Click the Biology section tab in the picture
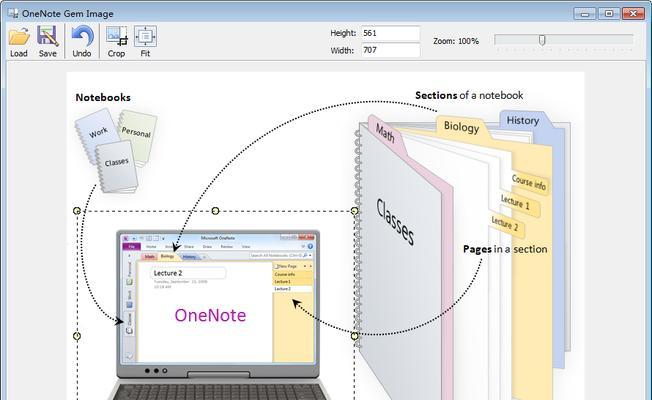 [x=462, y=126]
